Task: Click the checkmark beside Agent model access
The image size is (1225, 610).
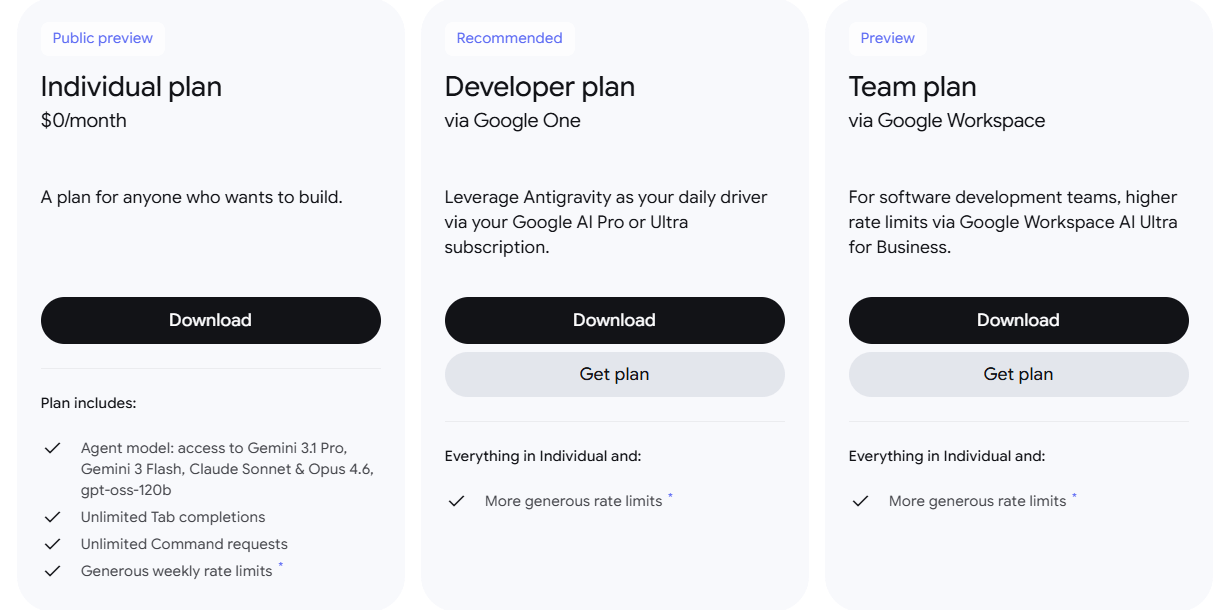Action: (x=53, y=448)
